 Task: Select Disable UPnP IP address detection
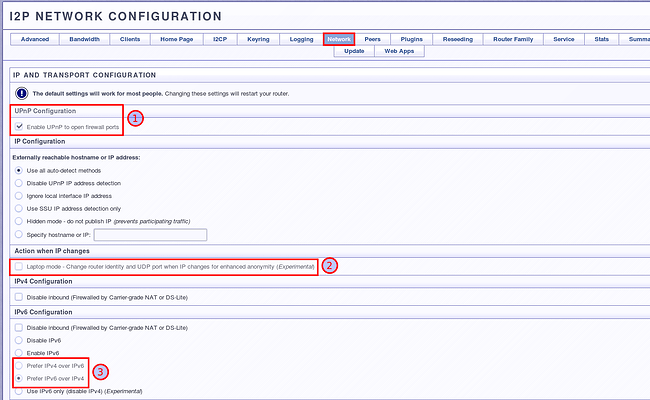19,183
